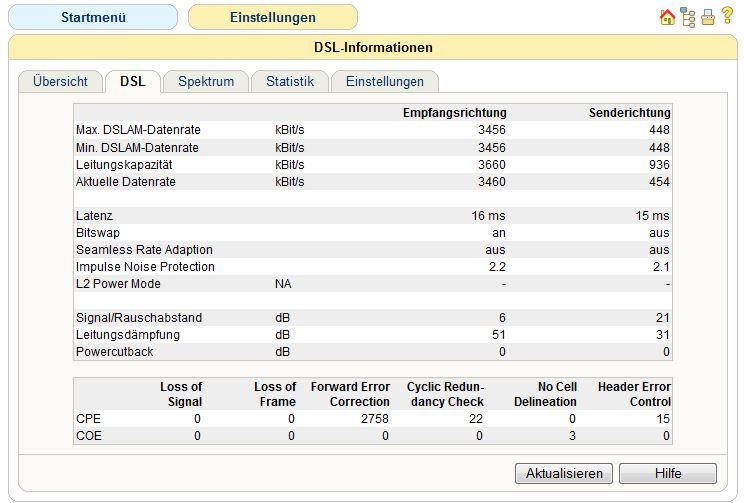Click the Latenz value 16 ms

tap(488, 216)
